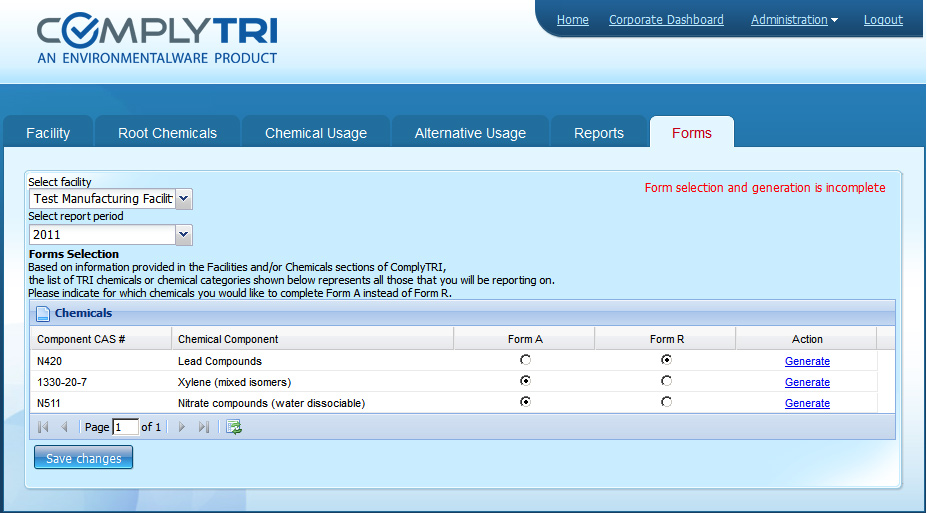This screenshot has height=514, width=927.
Task: Click the ComplyTRI logo
Action: [x=157, y=40]
